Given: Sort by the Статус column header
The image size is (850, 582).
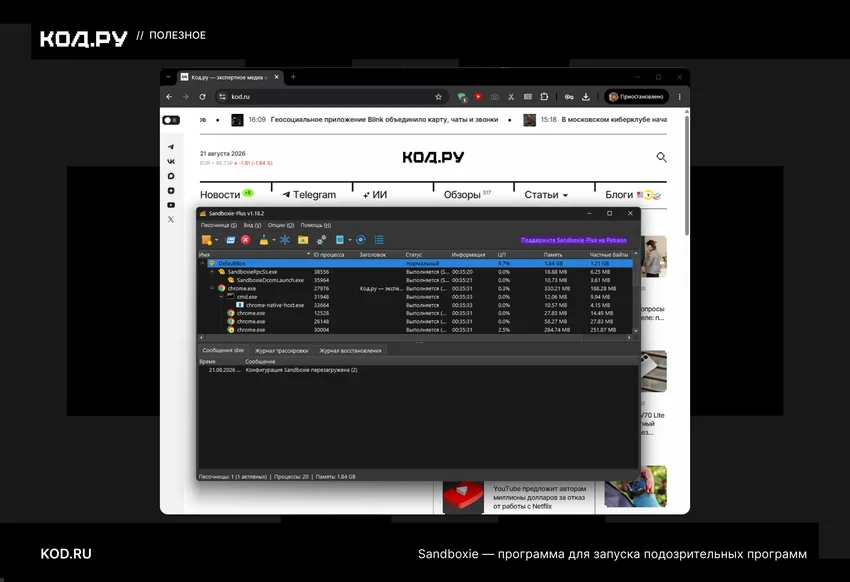Looking at the screenshot, I should [427, 254].
